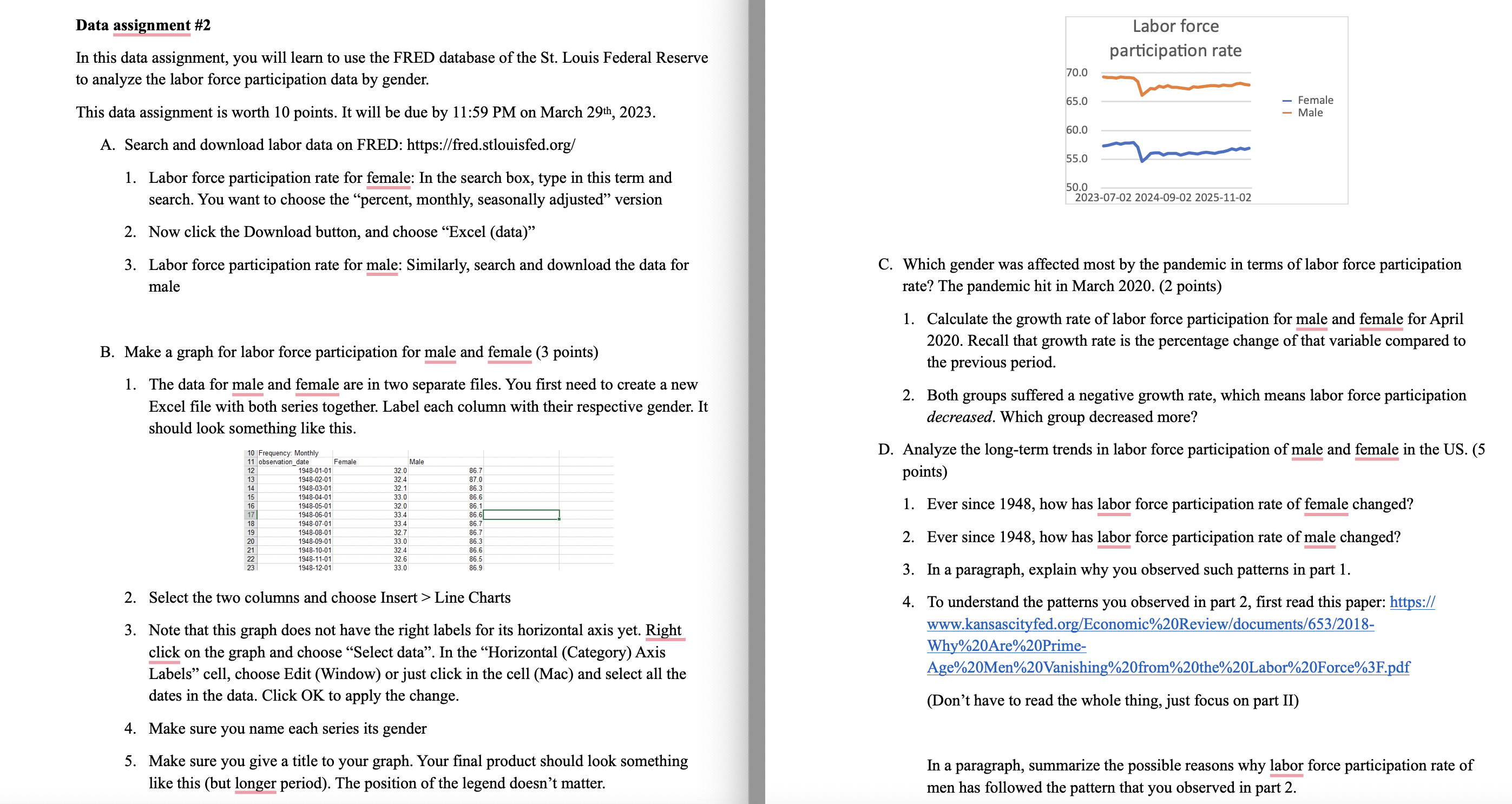The width and height of the screenshot is (1512, 804).
Task: Click the underlined word female in step A1
Action: (x=387, y=178)
